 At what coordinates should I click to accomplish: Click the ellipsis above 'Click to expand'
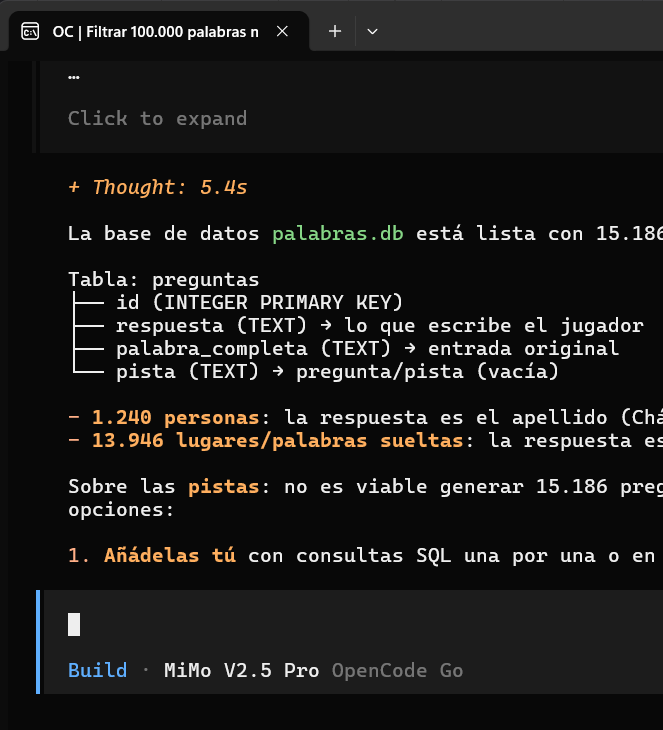point(74,77)
